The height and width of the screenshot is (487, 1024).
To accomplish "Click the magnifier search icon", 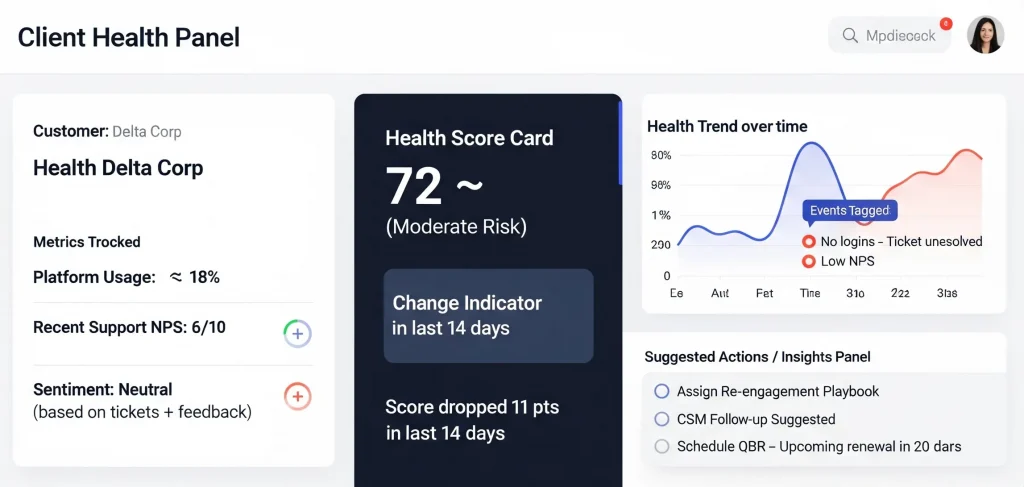I will (x=850, y=36).
